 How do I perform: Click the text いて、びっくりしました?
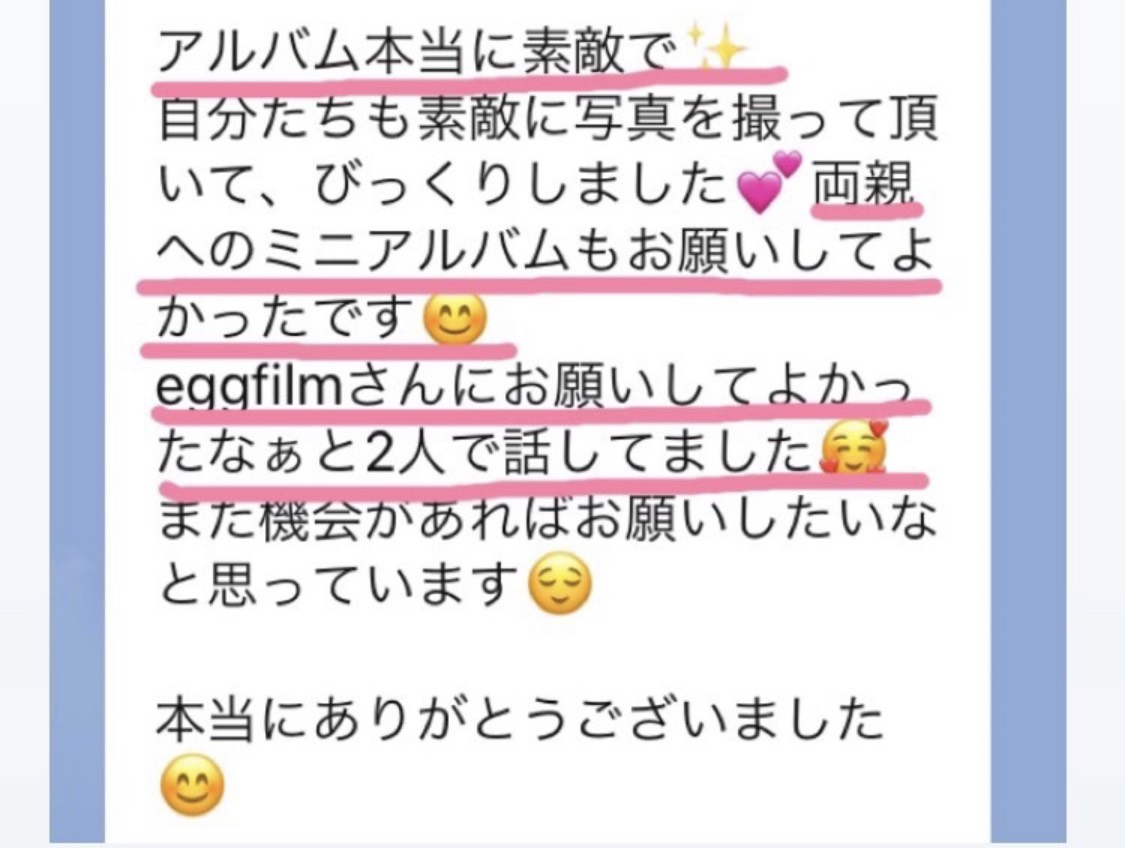[443, 184]
